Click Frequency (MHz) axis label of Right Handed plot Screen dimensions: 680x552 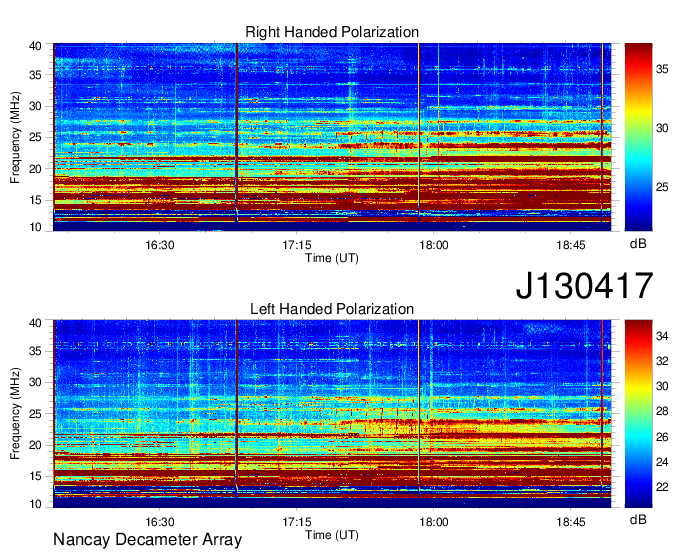pos(15,137)
